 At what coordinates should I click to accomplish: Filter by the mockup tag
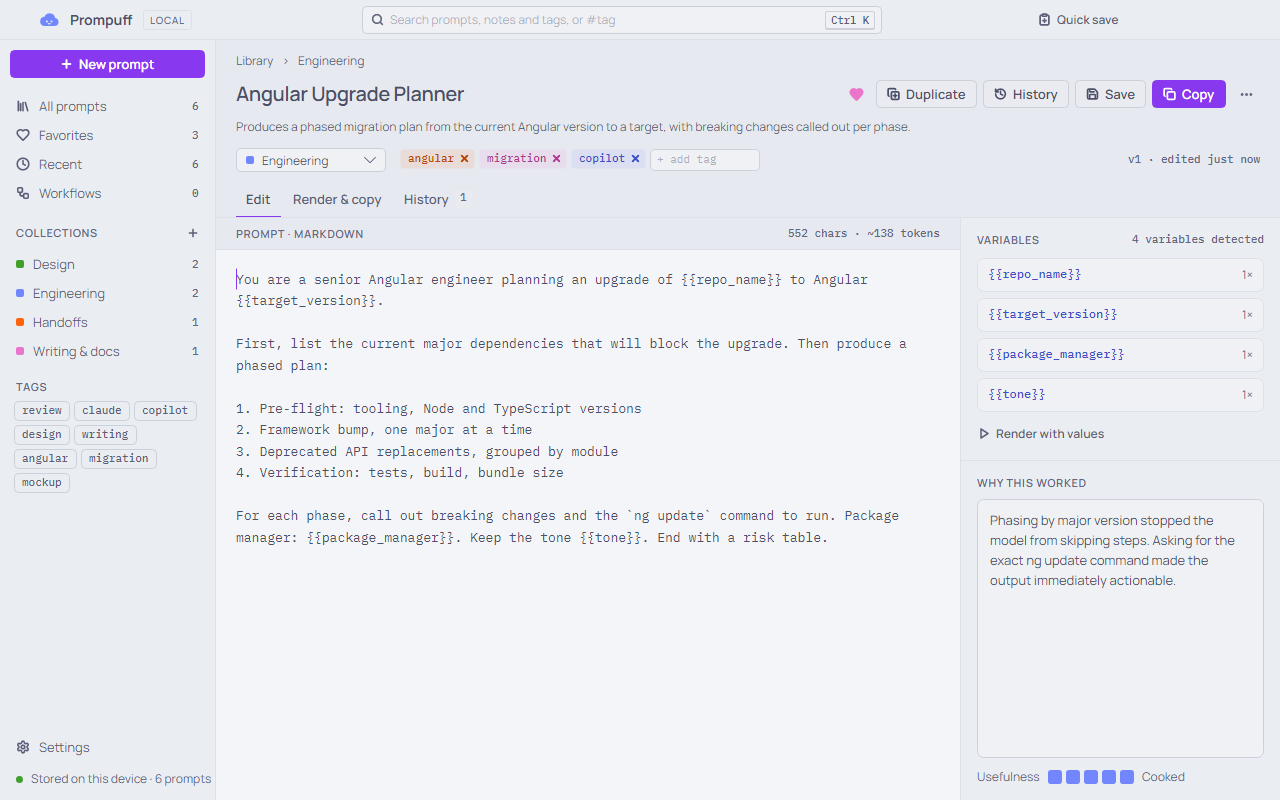point(42,482)
